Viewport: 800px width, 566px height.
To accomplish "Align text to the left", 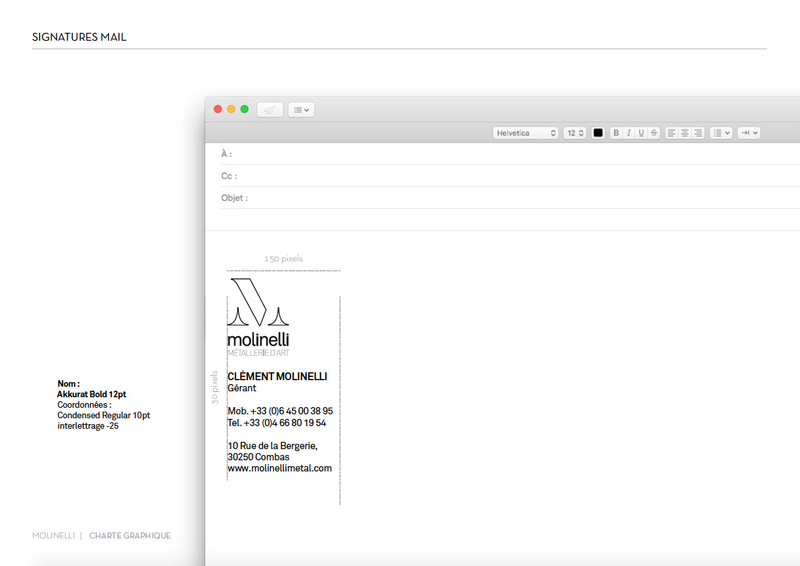I will (672, 133).
